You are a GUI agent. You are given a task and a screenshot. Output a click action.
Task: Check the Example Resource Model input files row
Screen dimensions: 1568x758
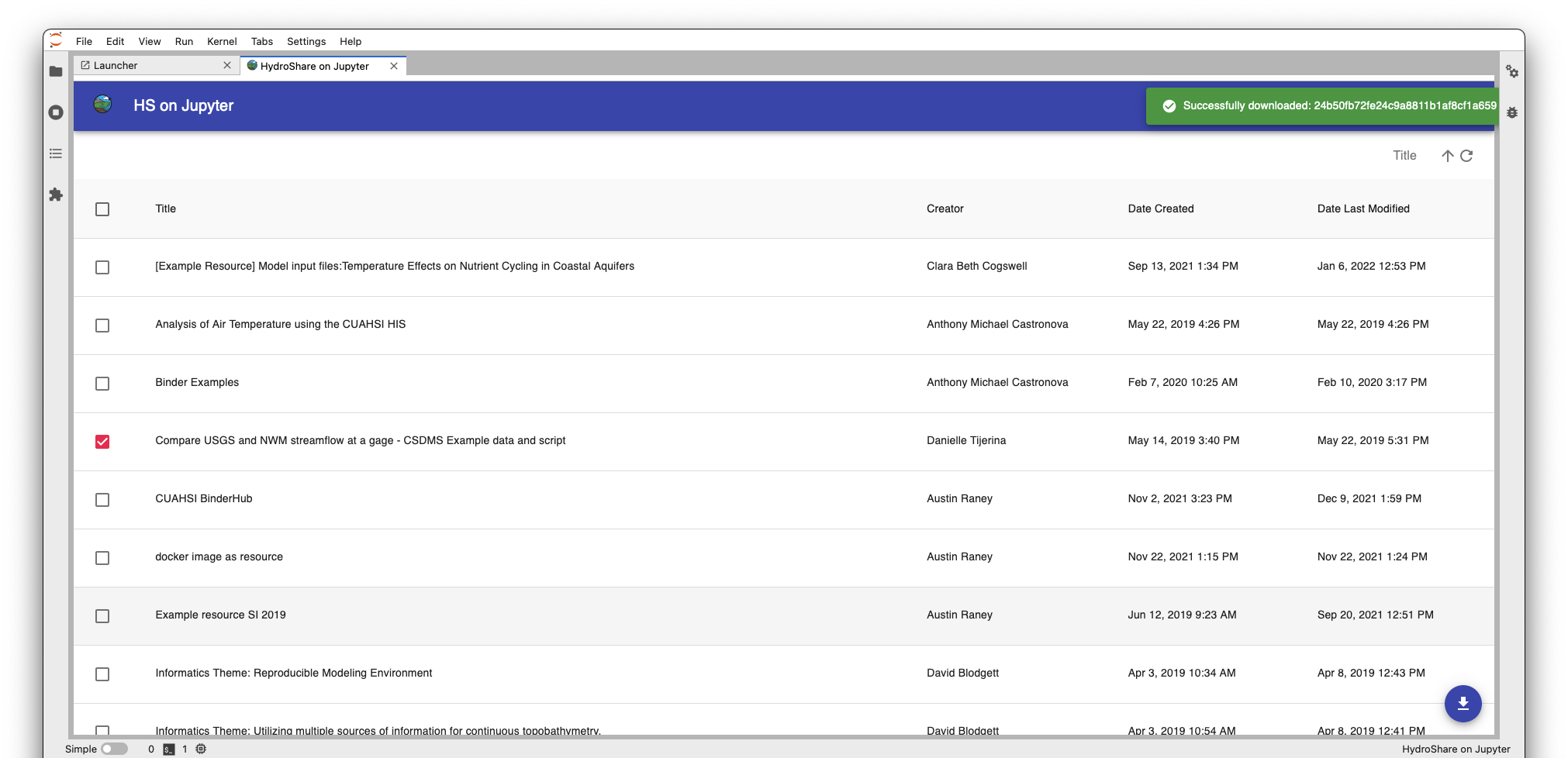[x=102, y=267]
